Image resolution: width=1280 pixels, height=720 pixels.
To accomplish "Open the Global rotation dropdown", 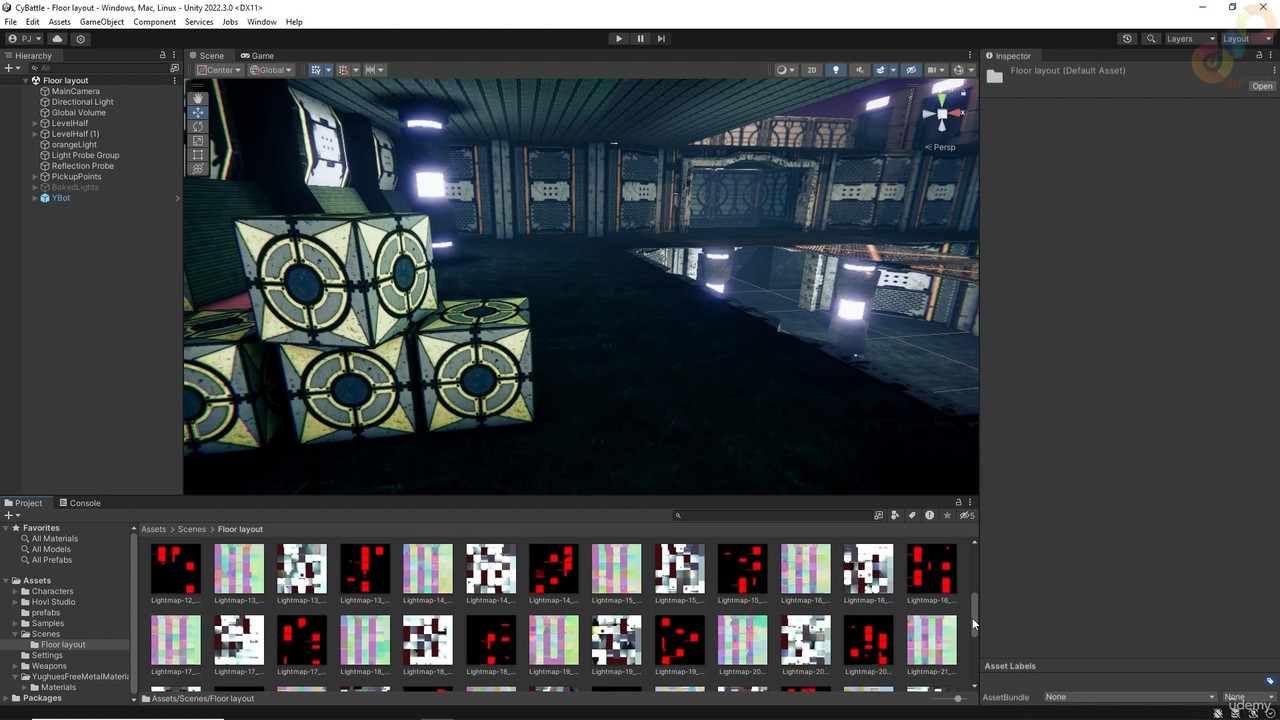I will pos(270,70).
